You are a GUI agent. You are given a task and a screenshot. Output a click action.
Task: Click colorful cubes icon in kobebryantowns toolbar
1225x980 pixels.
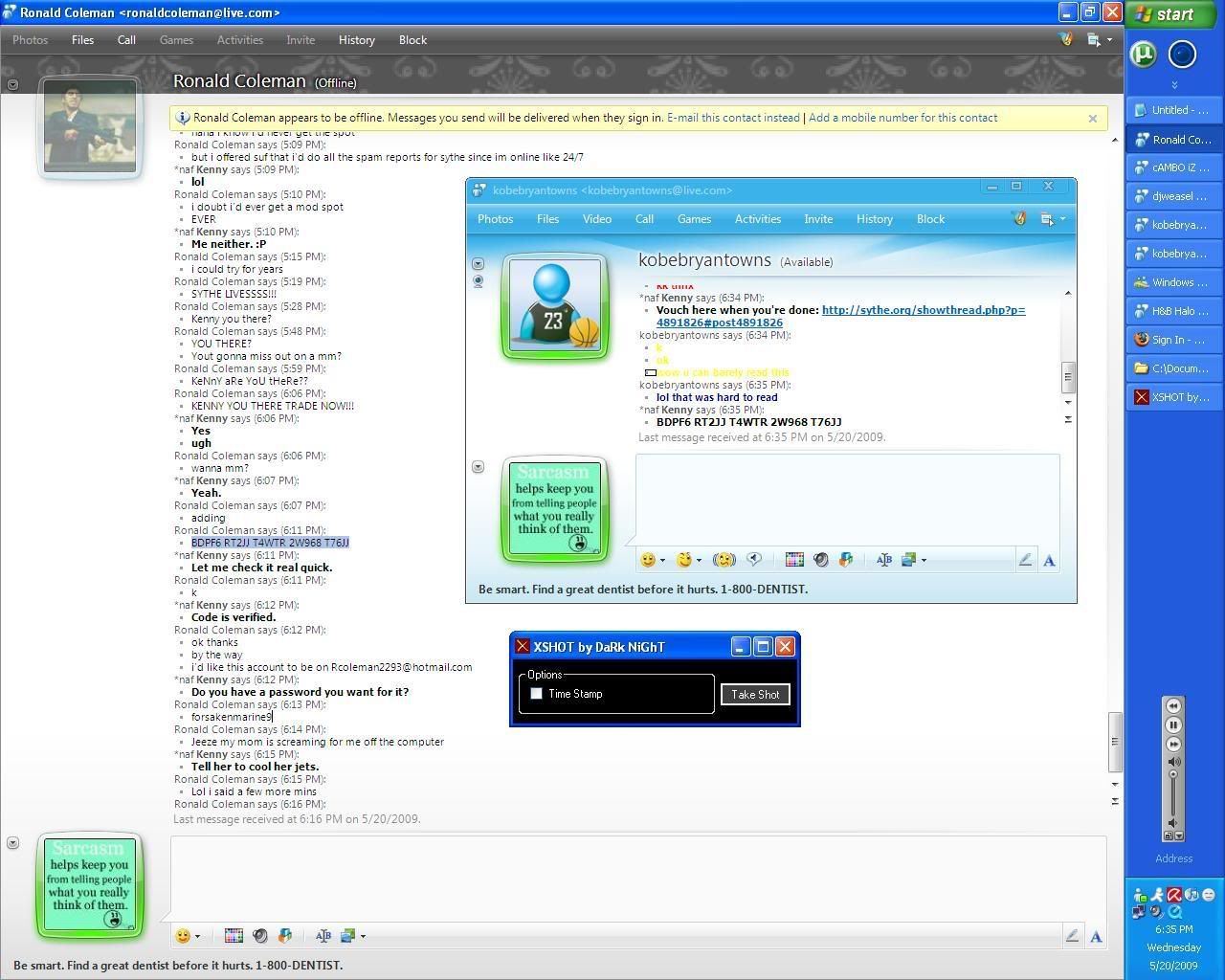click(x=846, y=560)
